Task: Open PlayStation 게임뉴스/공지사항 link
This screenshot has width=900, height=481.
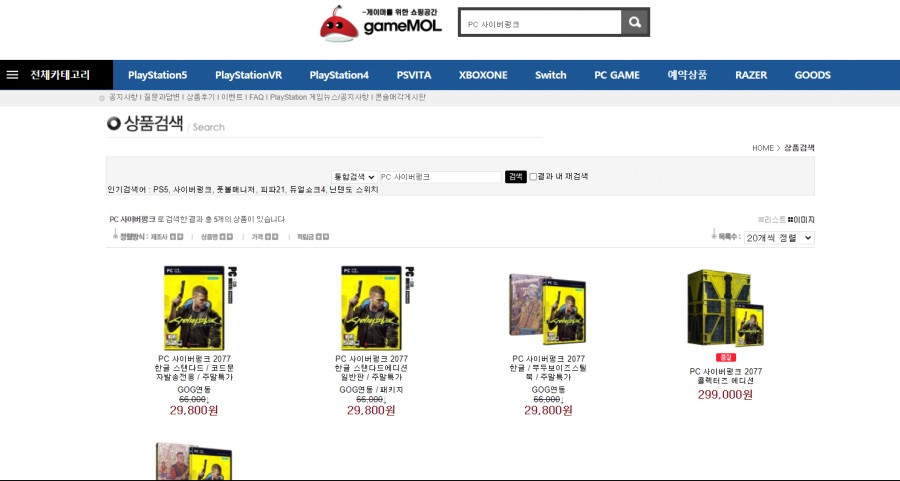Action: point(319,98)
